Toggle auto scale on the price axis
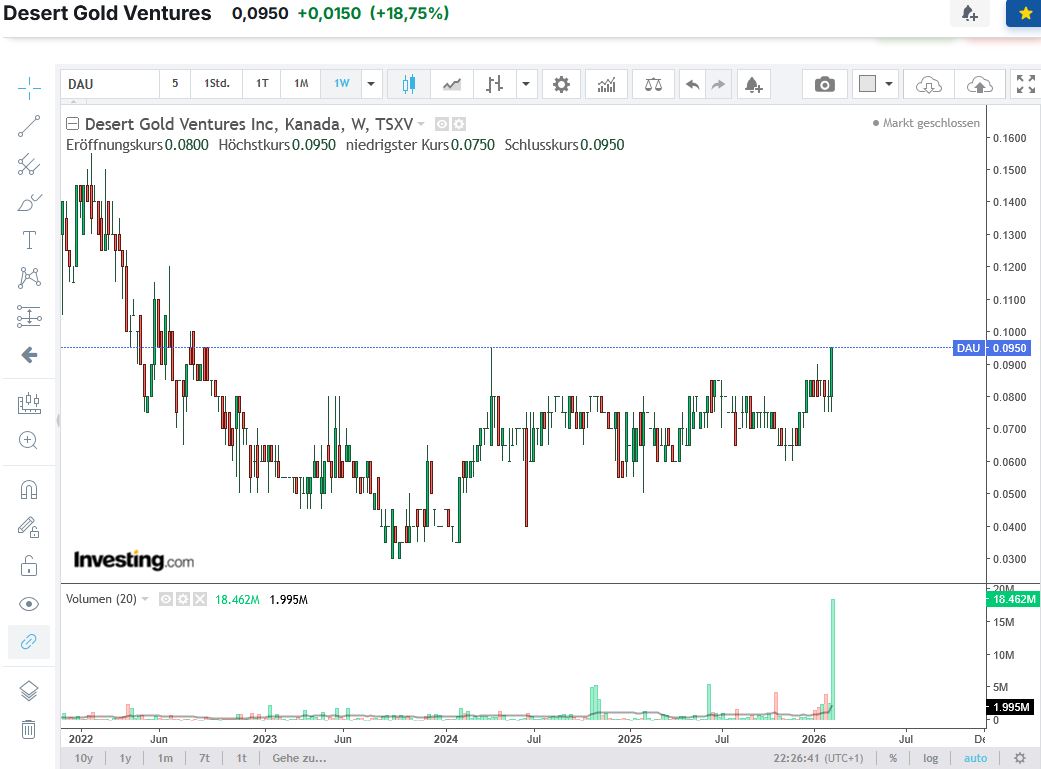The height and width of the screenshot is (769, 1041). 974,758
